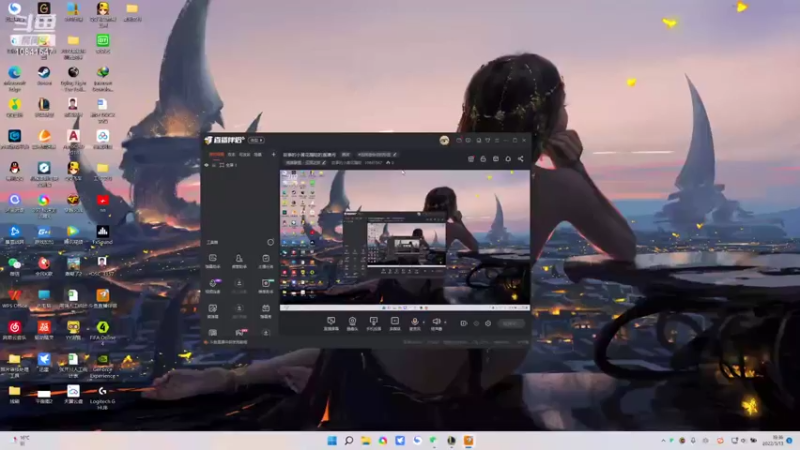Click the refresh icon beside the toolbox heading
The image size is (800, 450).
point(270,242)
